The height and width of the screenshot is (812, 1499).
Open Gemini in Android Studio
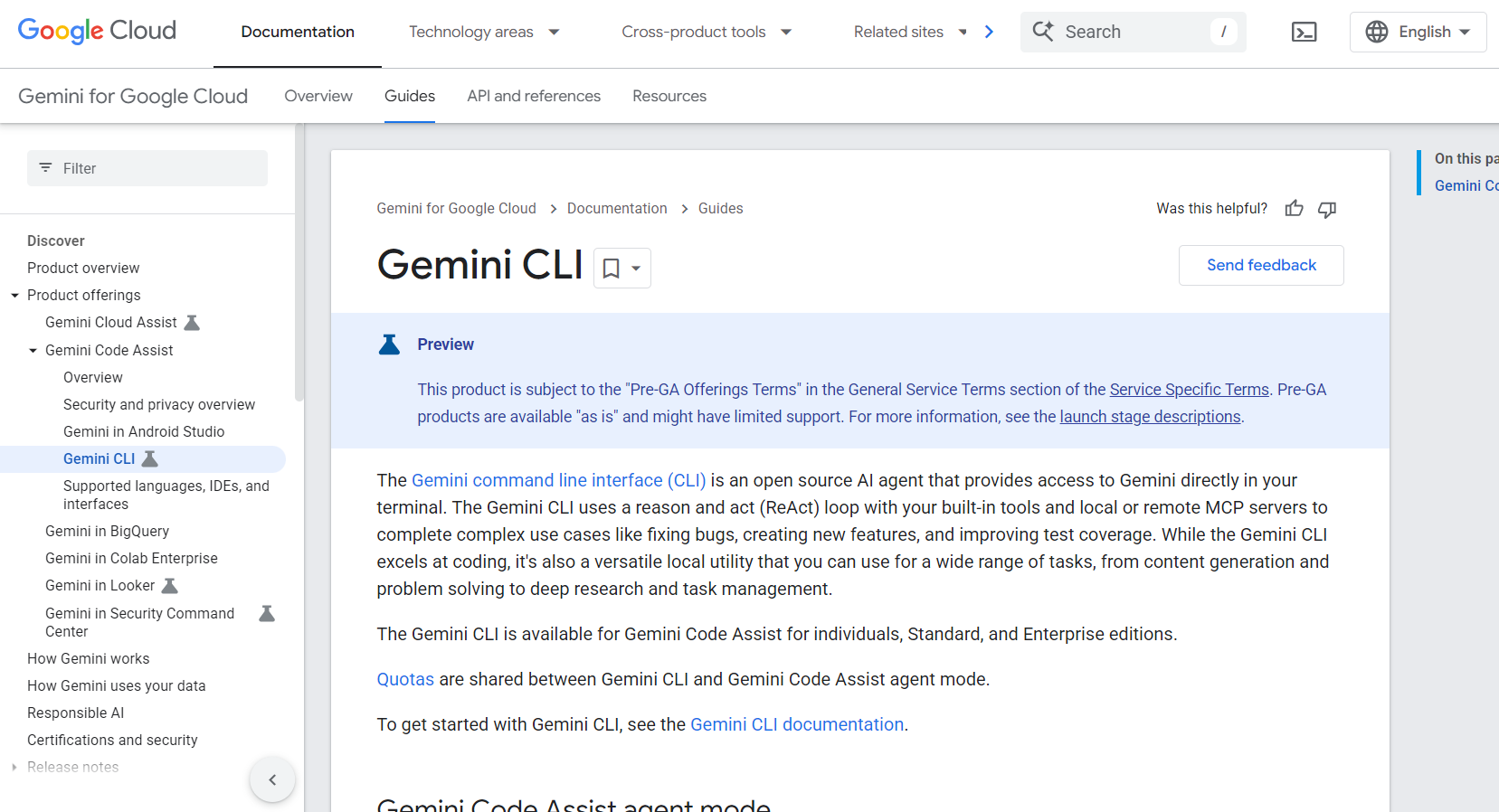[x=144, y=432]
